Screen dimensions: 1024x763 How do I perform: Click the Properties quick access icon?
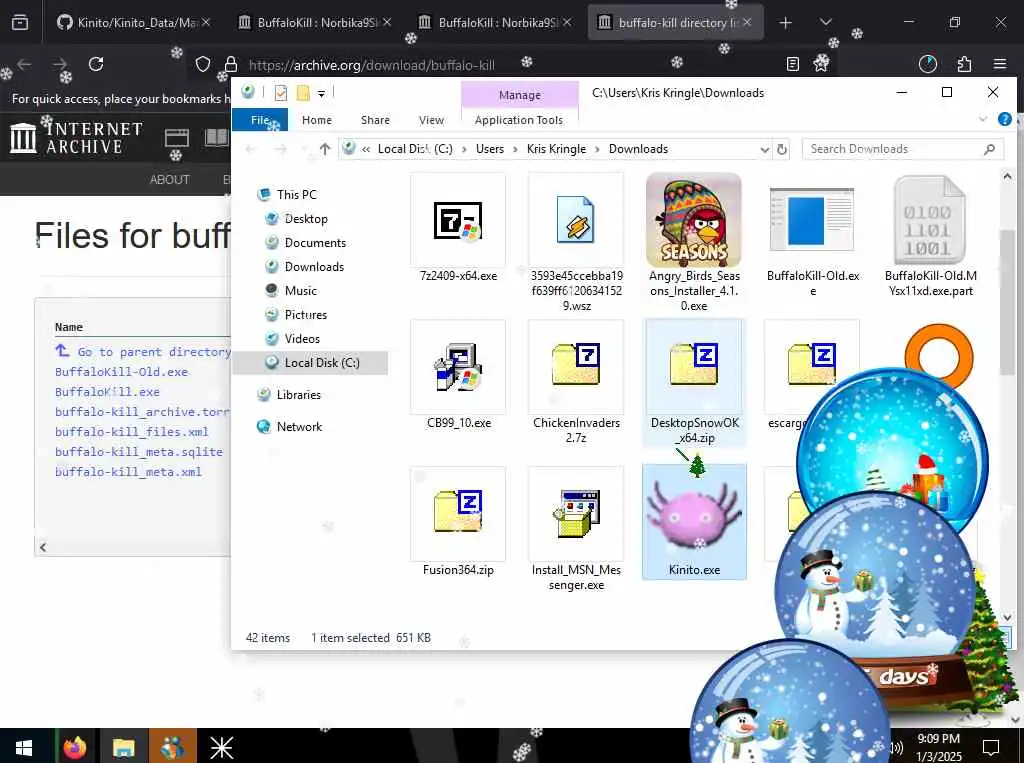coord(281,93)
